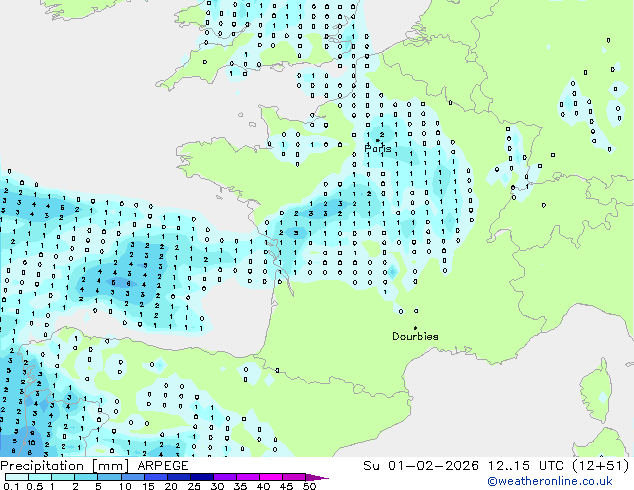Pick the 40–45 mm bright magenta legend swatch
The image size is (634, 490).
pyautogui.click(x=271, y=477)
